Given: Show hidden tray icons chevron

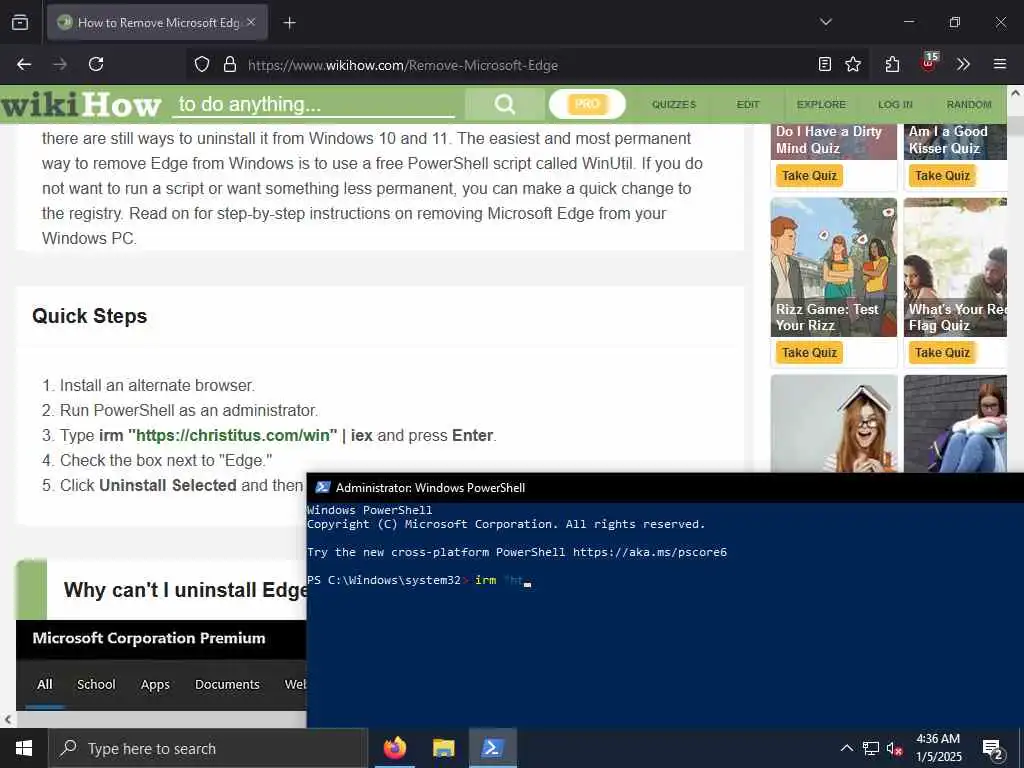Looking at the screenshot, I should pos(846,748).
